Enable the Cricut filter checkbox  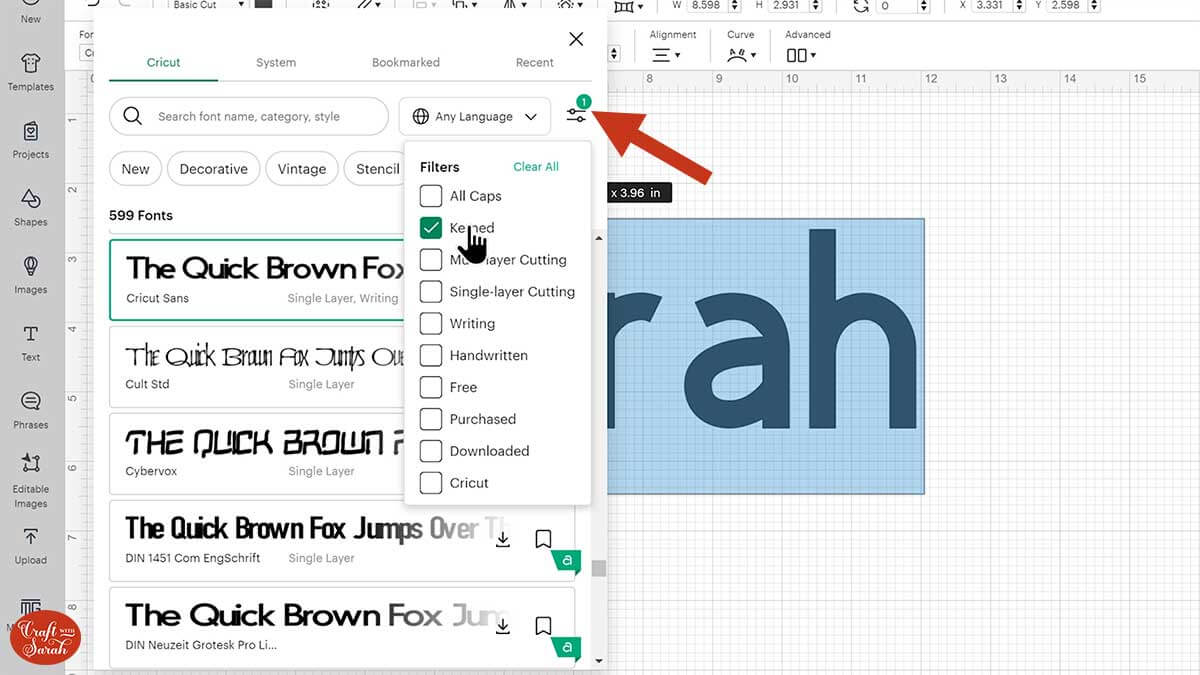coord(431,483)
